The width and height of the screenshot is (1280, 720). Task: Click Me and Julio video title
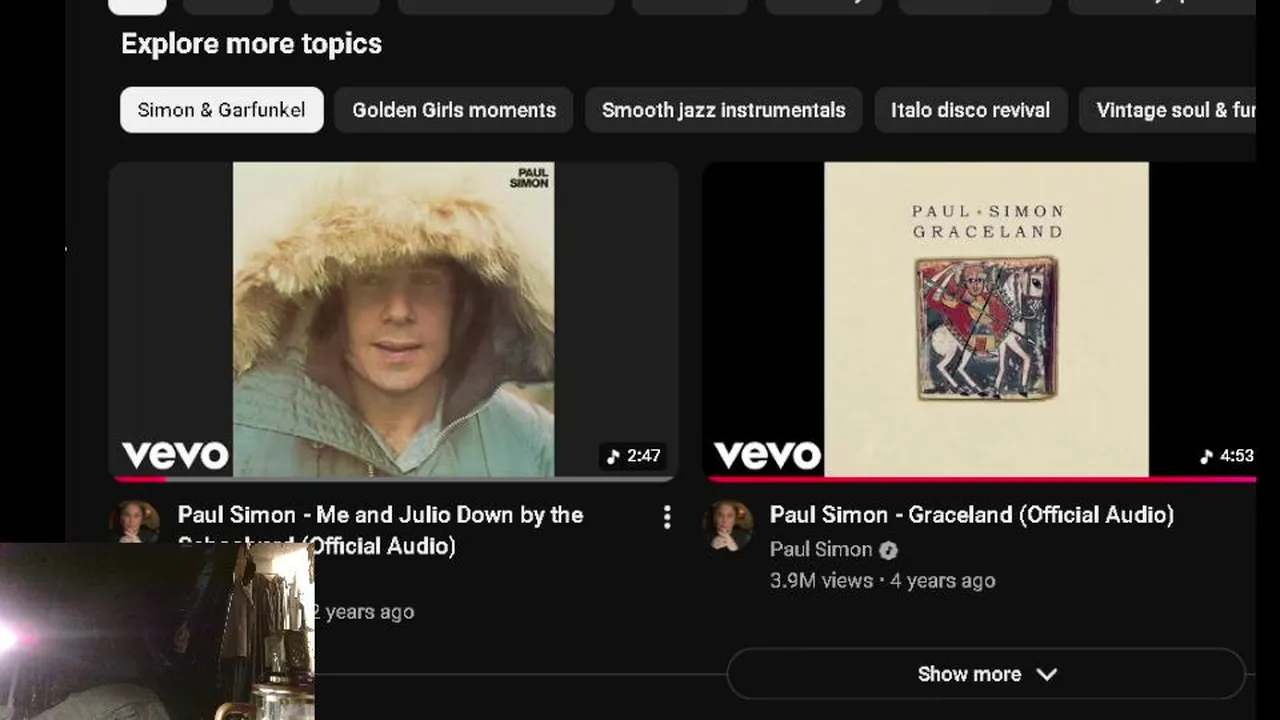coord(380,530)
